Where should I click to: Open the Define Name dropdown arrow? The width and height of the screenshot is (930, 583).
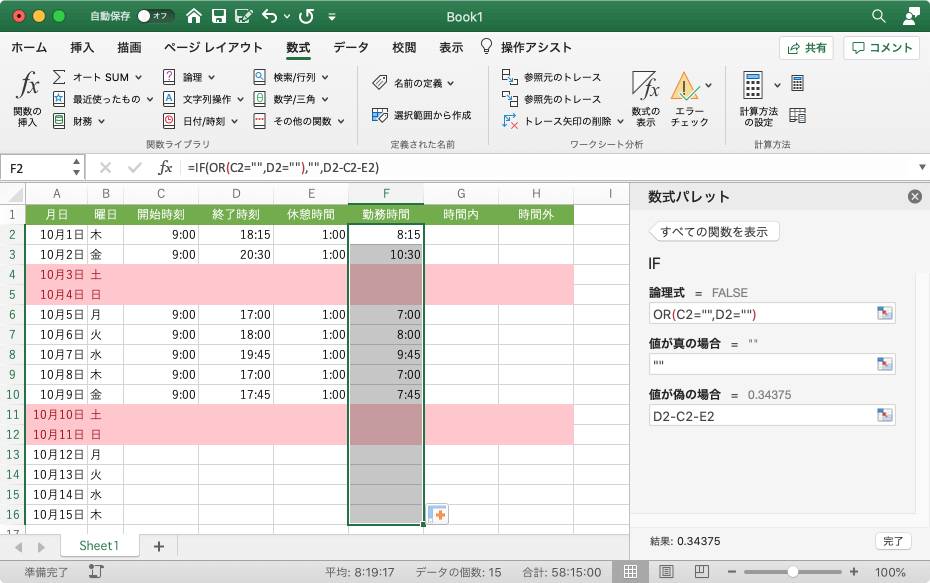451,83
